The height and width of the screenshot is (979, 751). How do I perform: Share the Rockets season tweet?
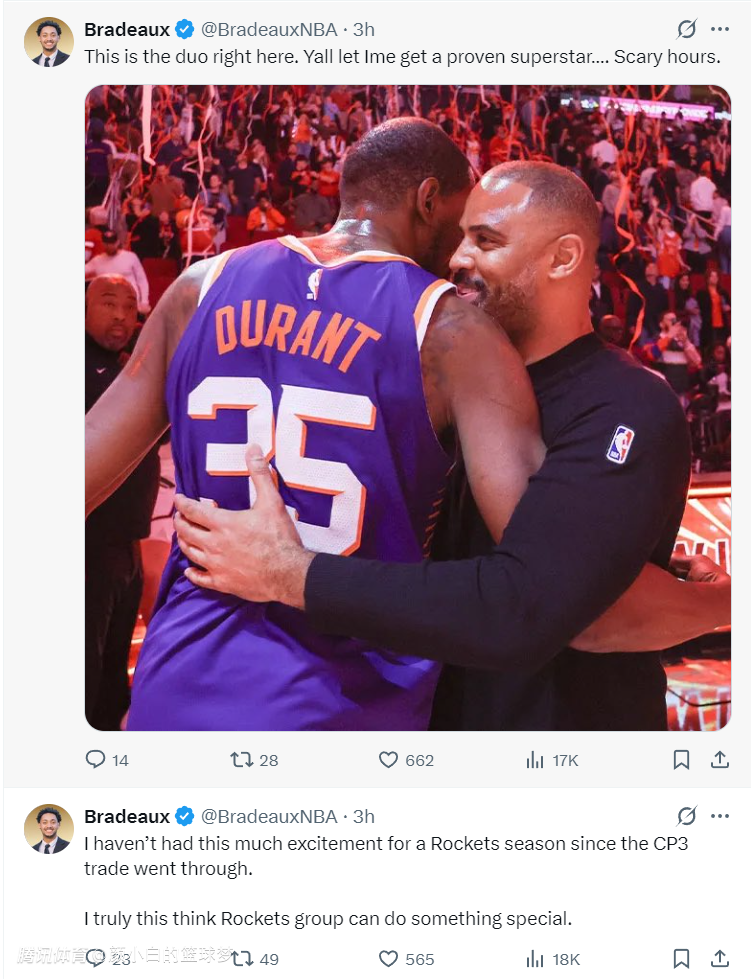point(719,959)
